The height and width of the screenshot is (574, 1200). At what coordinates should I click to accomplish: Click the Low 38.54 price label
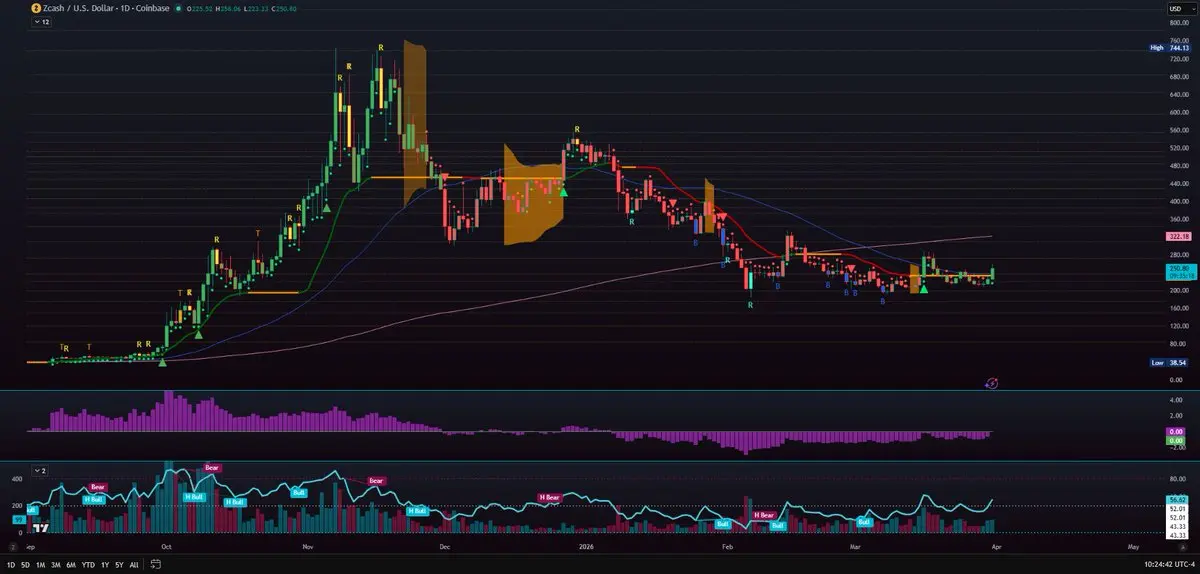(1170, 364)
